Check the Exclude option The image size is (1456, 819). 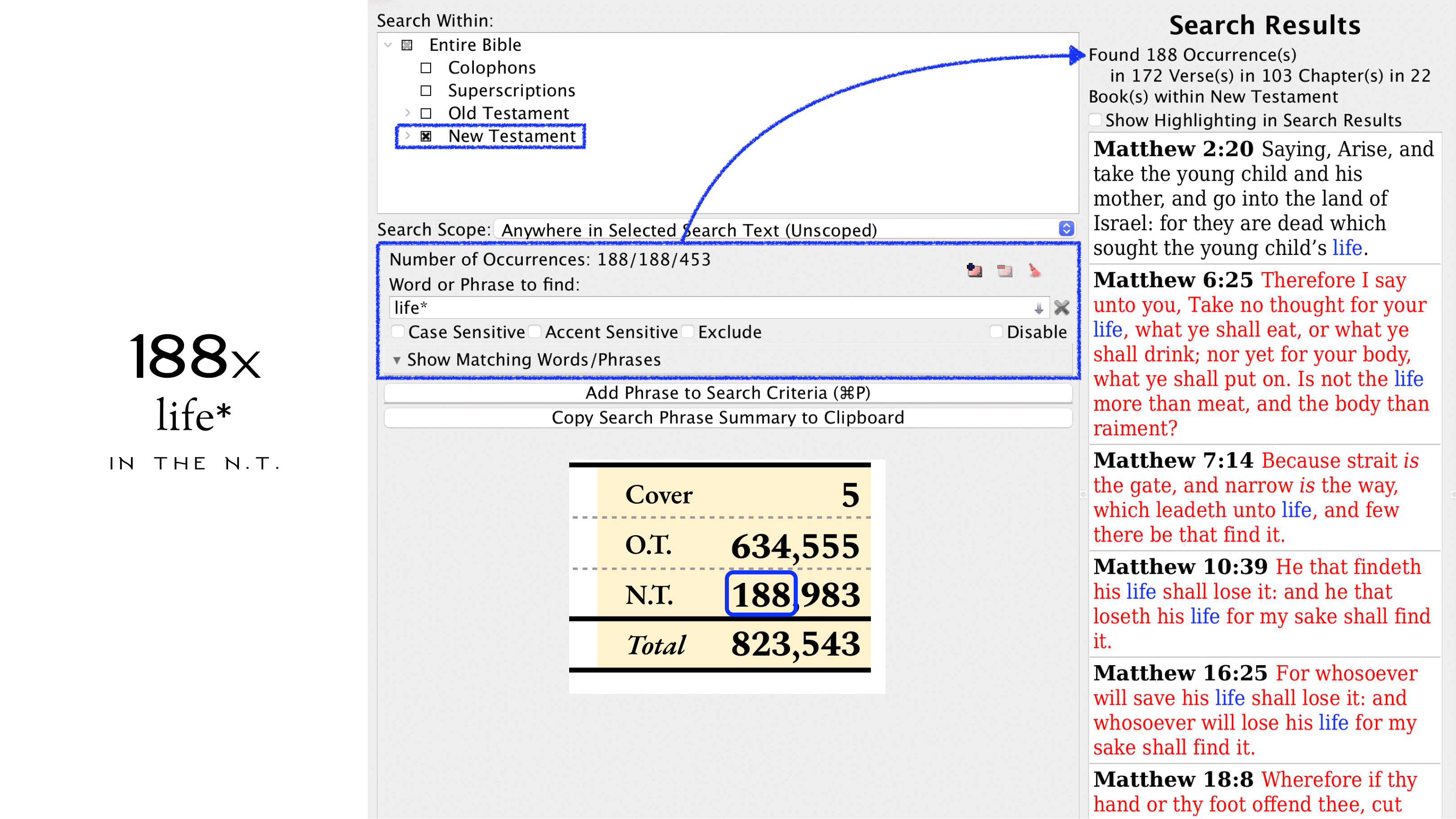(688, 331)
